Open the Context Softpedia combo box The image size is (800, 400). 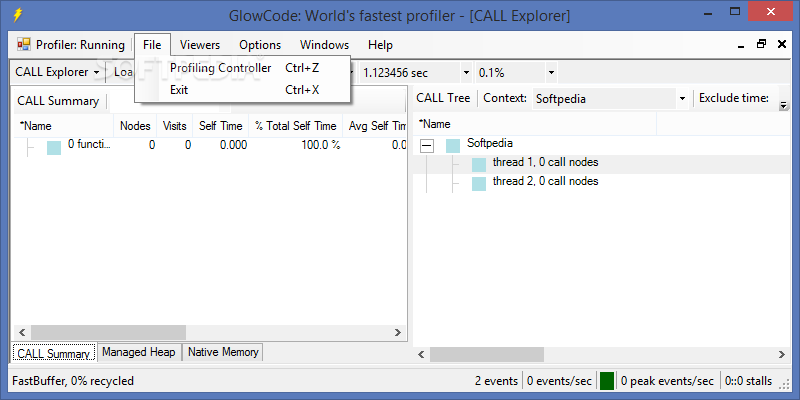[611, 98]
